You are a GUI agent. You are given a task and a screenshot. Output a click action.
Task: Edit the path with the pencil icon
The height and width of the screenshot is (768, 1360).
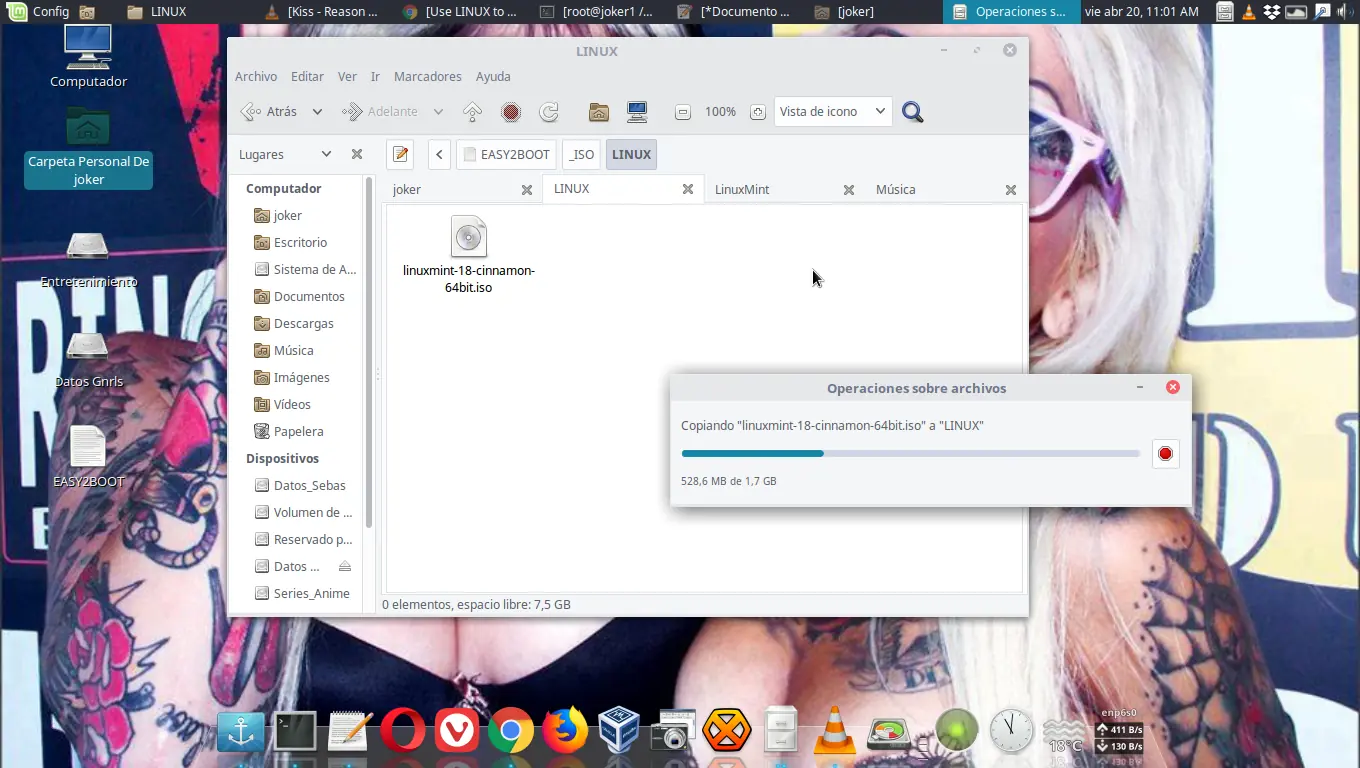[400, 154]
